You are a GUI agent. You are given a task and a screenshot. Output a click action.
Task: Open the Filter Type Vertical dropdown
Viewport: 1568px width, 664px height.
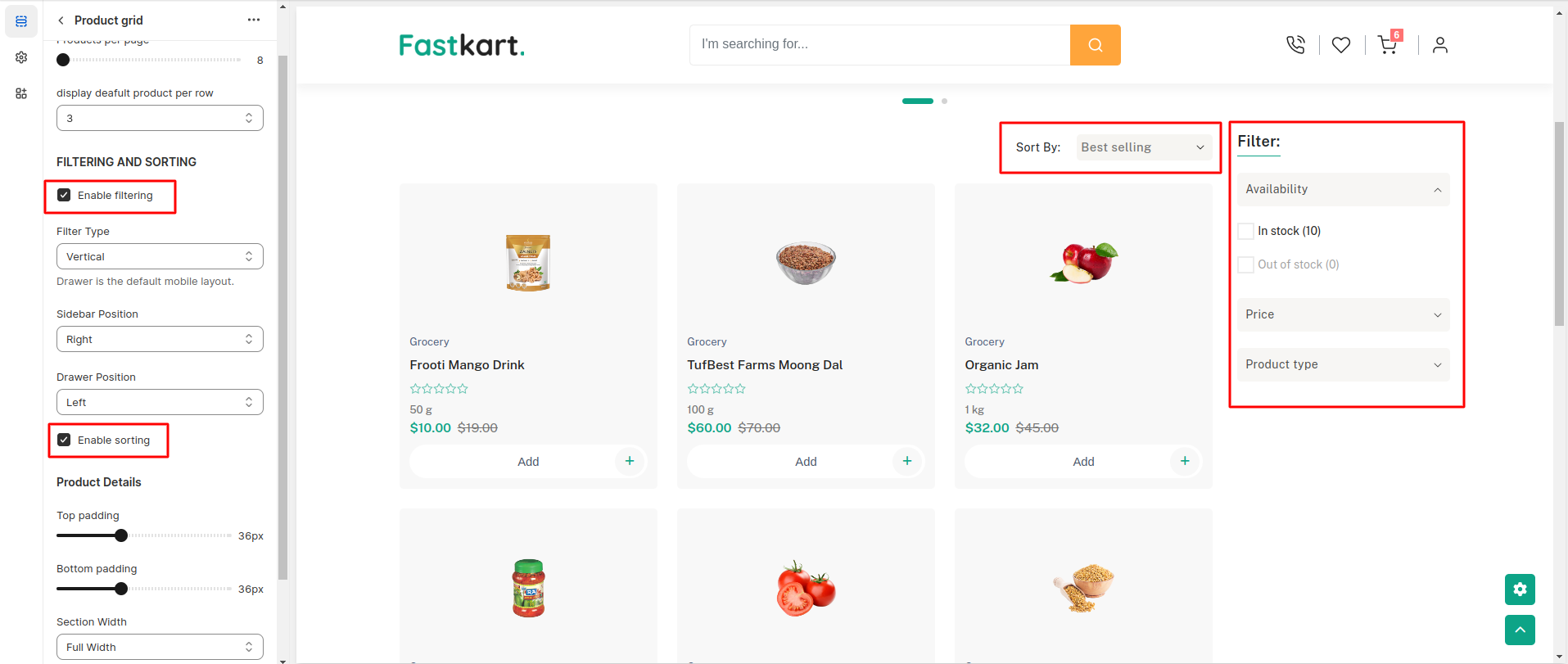pos(160,257)
